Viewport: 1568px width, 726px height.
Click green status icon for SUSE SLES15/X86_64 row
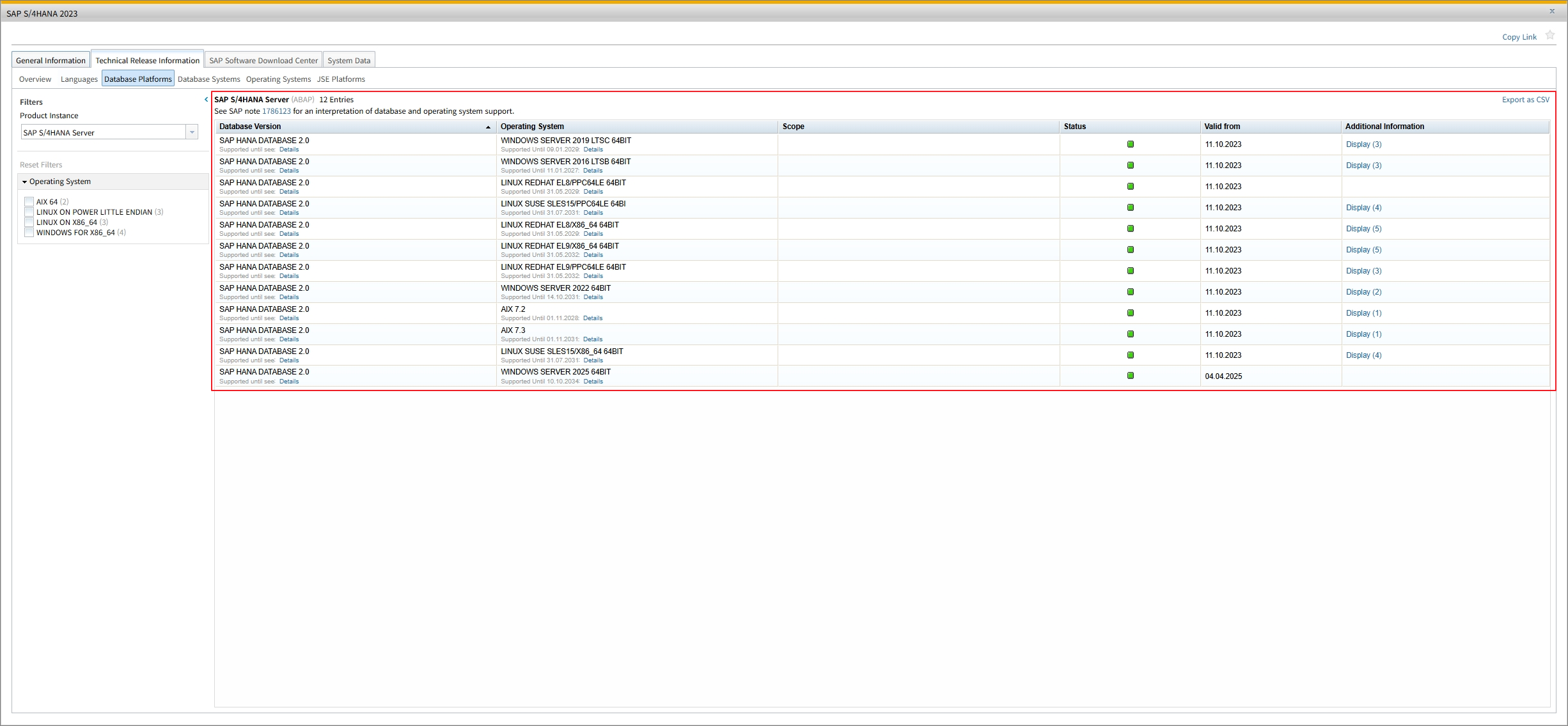(x=1131, y=355)
